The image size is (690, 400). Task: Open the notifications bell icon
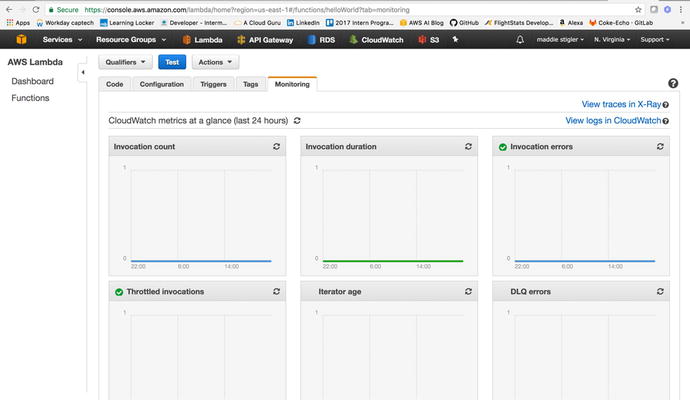point(519,40)
